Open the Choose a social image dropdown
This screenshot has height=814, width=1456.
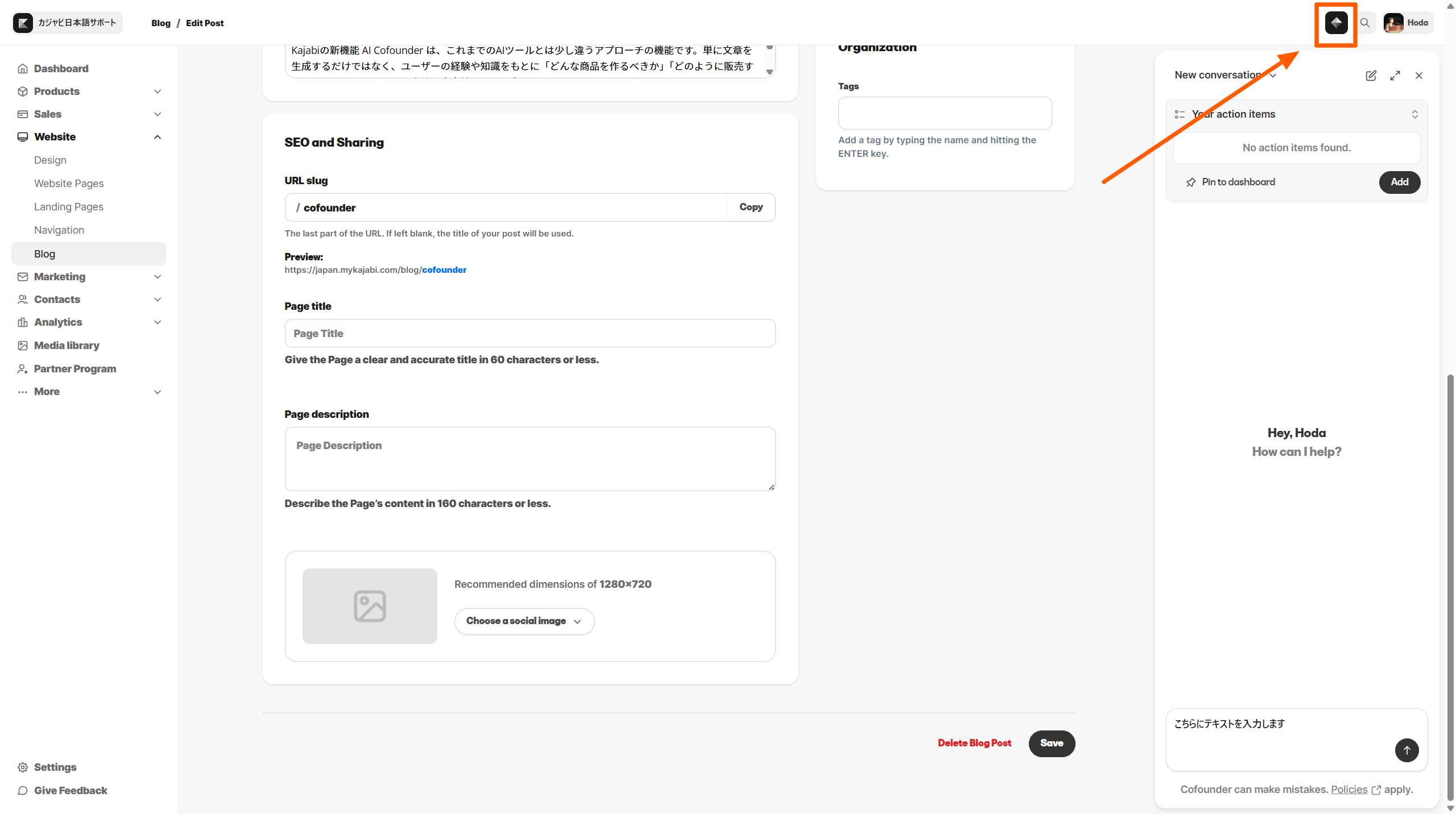pos(524,621)
